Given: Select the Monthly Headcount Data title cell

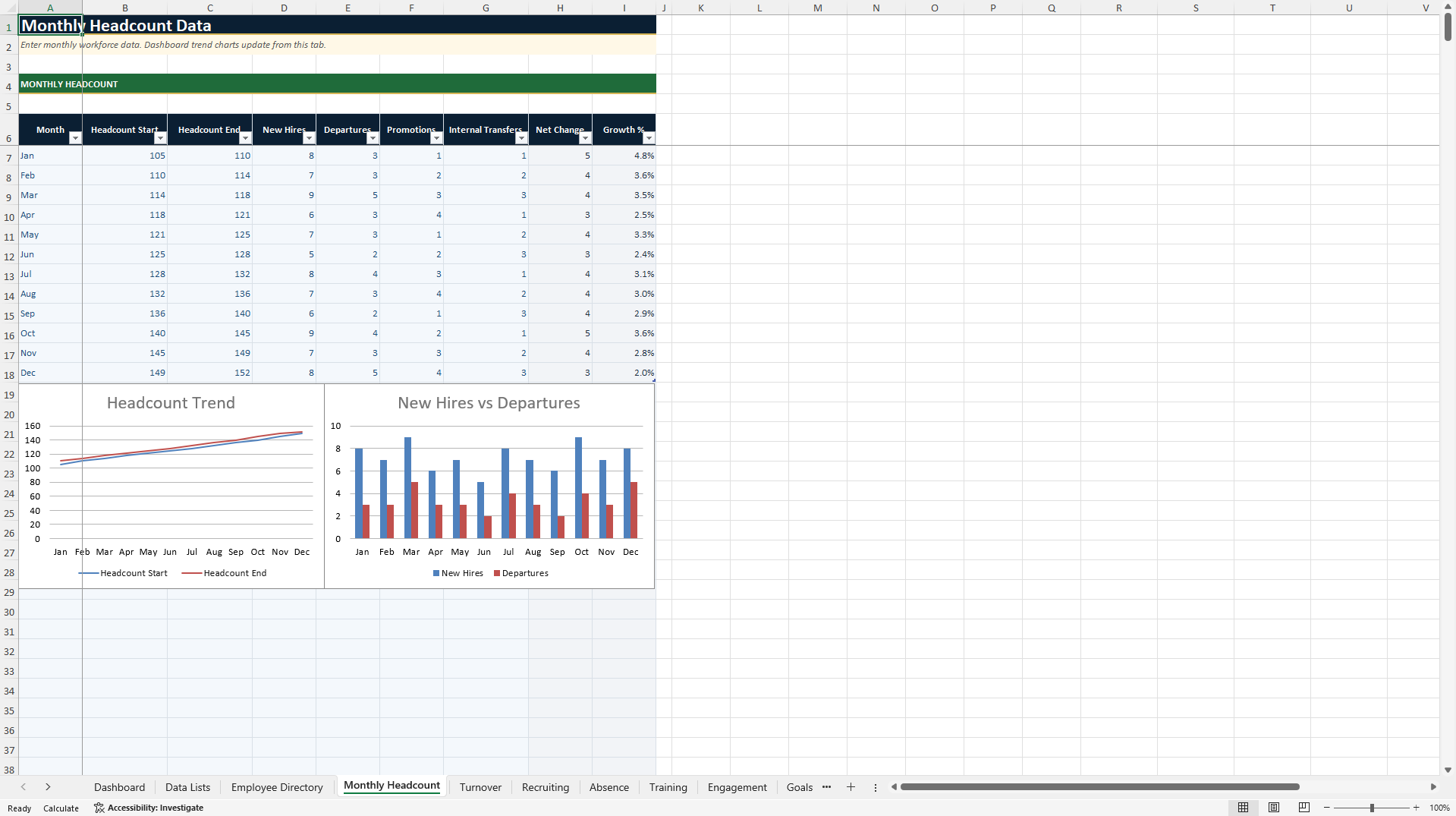Looking at the screenshot, I should [50, 25].
